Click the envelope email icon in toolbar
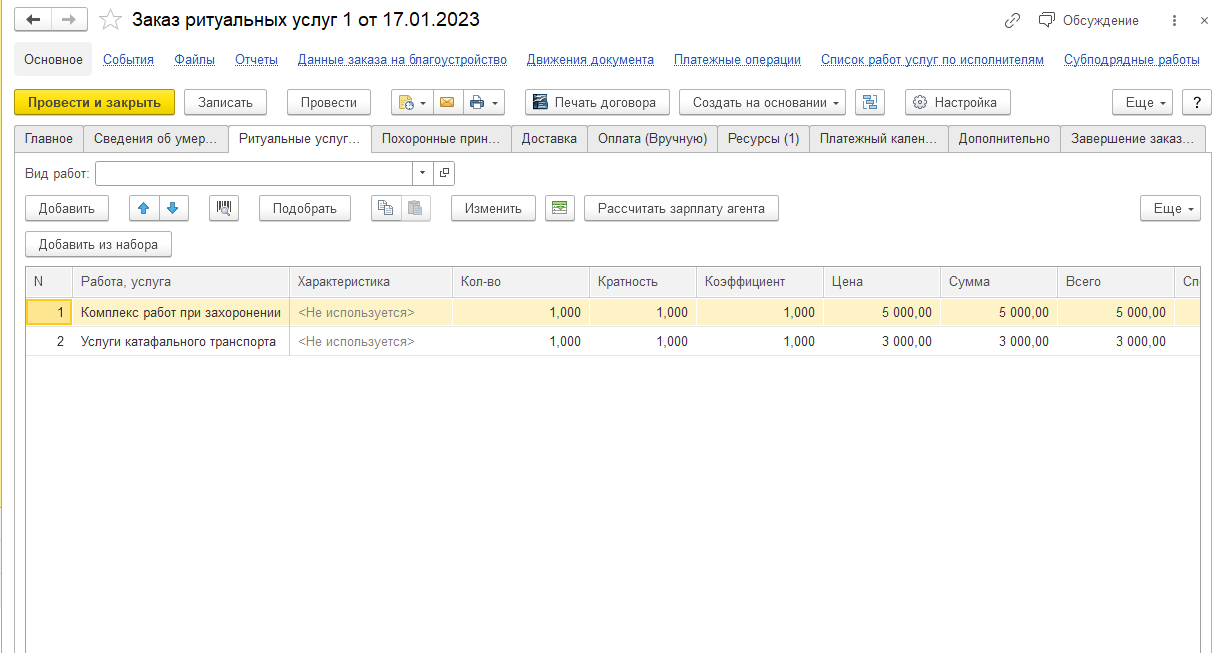This screenshot has height=653, width=1214. [x=446, y=102]
